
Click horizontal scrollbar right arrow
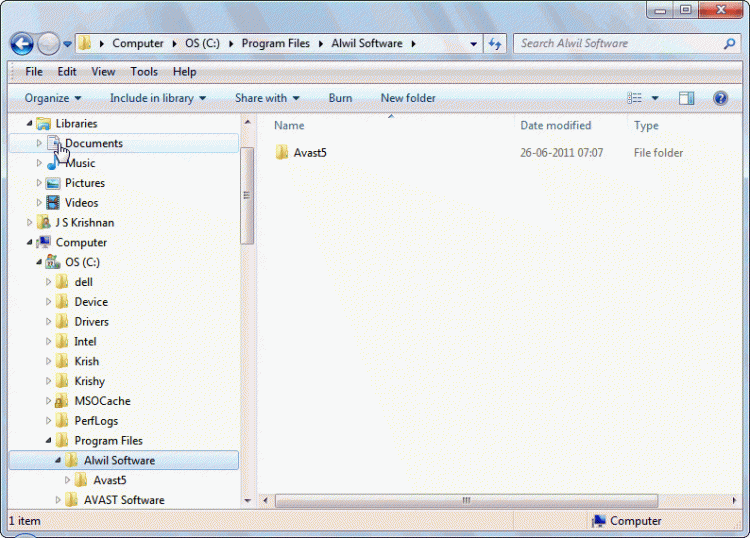click(734, 501)
